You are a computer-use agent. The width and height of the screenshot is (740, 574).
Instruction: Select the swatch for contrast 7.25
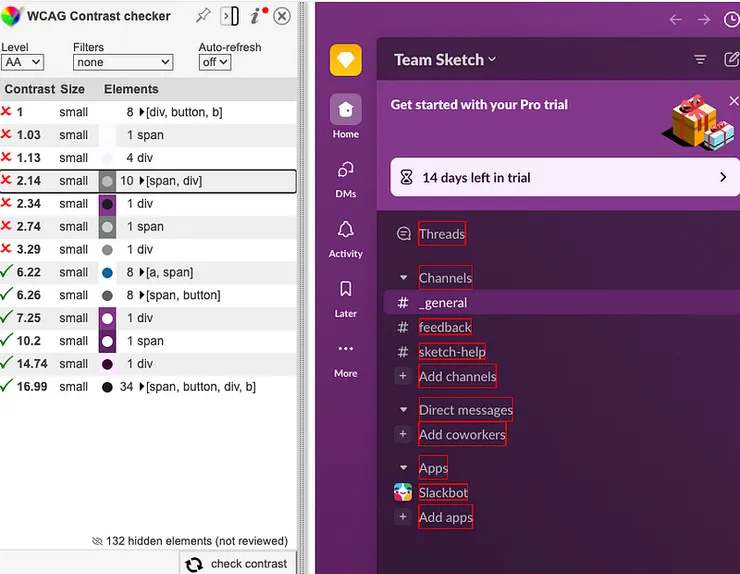point(107,318)
